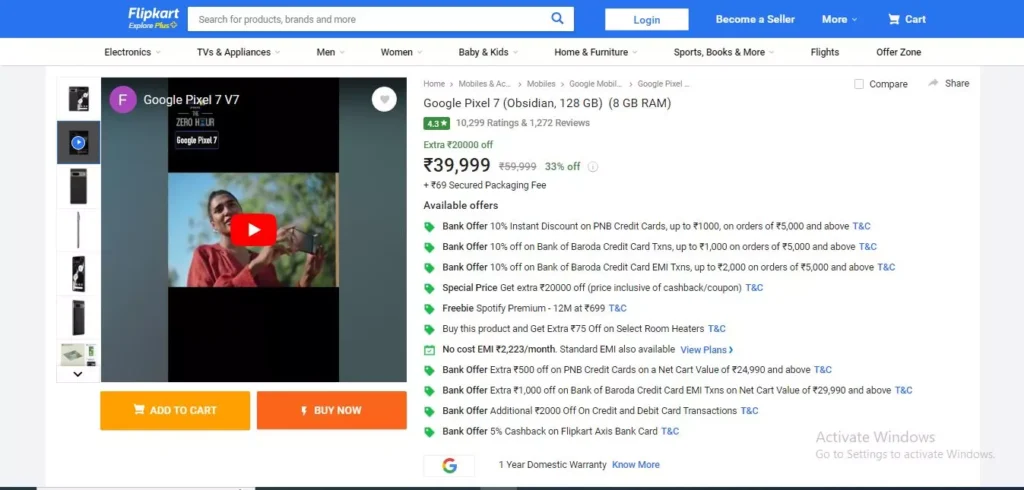1024x490 pixels.
Task: Expand the TVs & Appliances menu
Action: pyautogui.click(x=238, y=52)
